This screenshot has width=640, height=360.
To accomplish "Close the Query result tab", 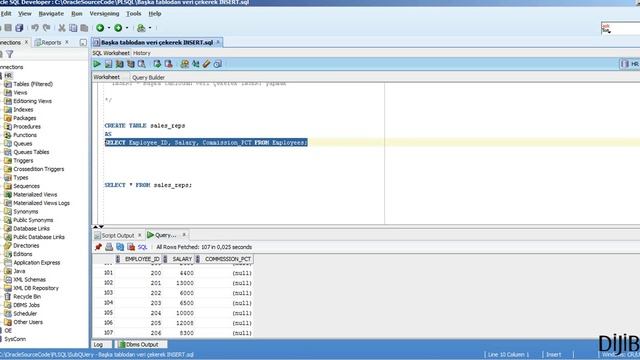I will coord(184,235).
